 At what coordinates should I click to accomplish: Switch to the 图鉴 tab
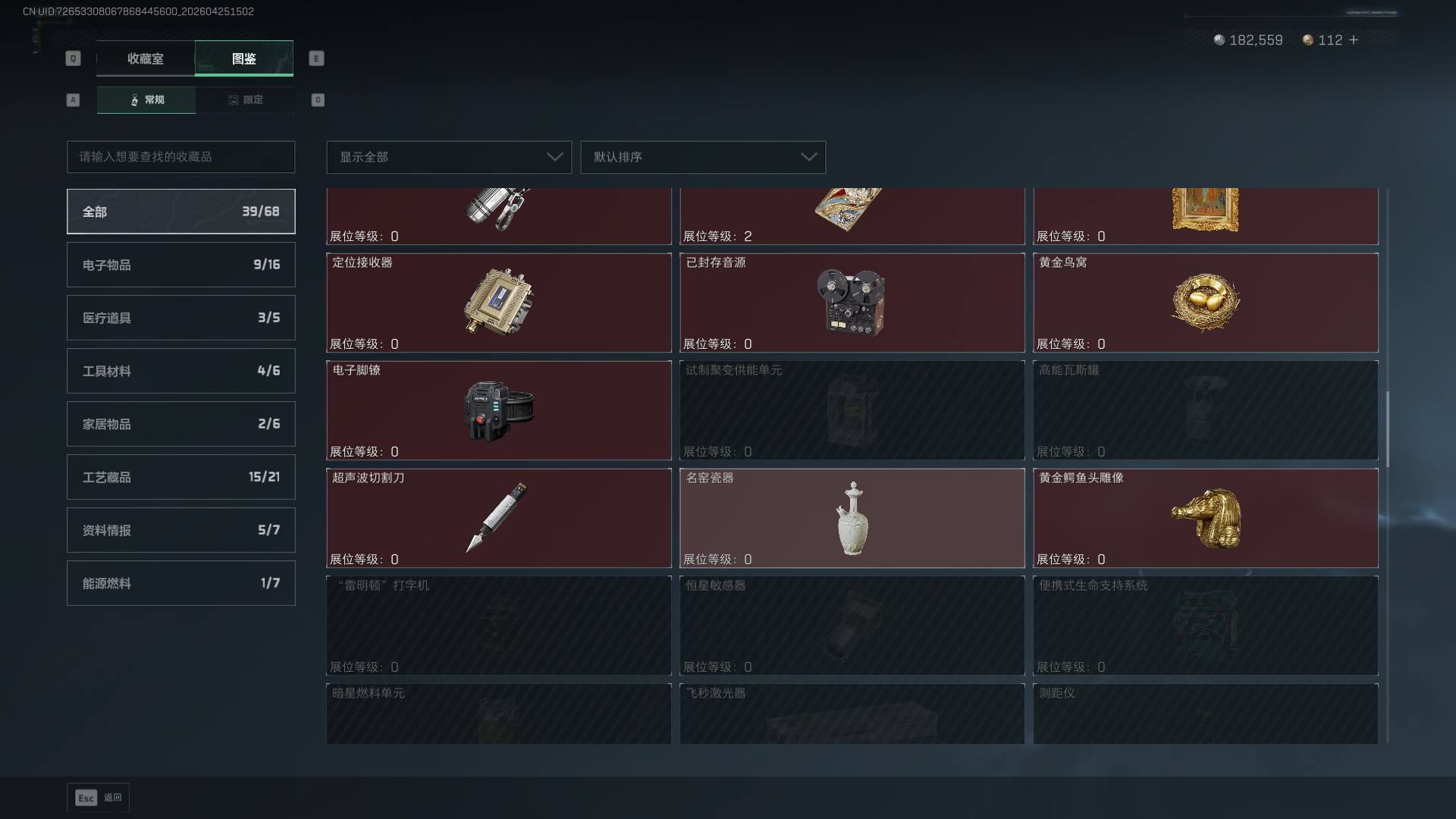point(244,58)
